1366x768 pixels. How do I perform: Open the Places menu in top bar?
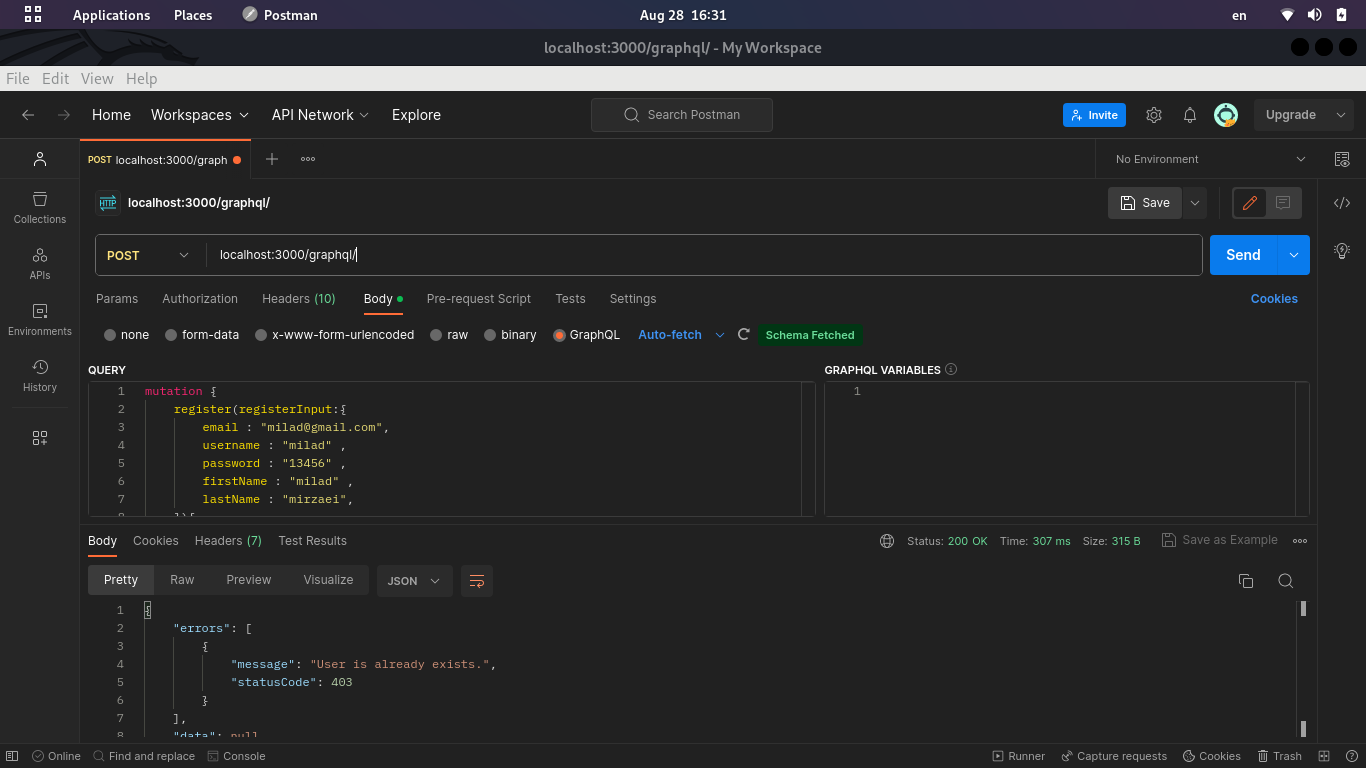(193, 15)
